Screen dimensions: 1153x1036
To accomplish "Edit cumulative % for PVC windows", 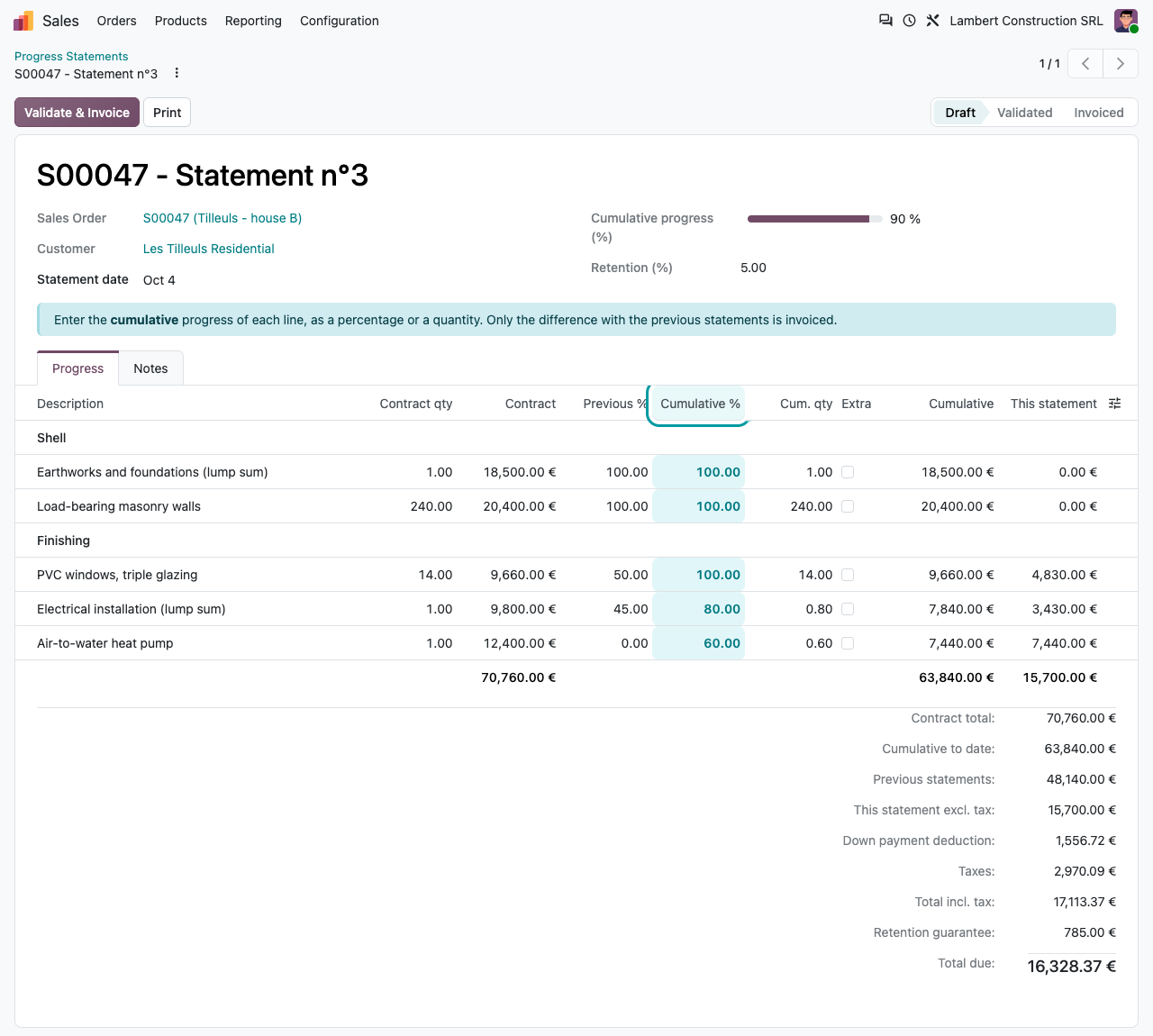I will pyautogui.click(x=698, y=575).
